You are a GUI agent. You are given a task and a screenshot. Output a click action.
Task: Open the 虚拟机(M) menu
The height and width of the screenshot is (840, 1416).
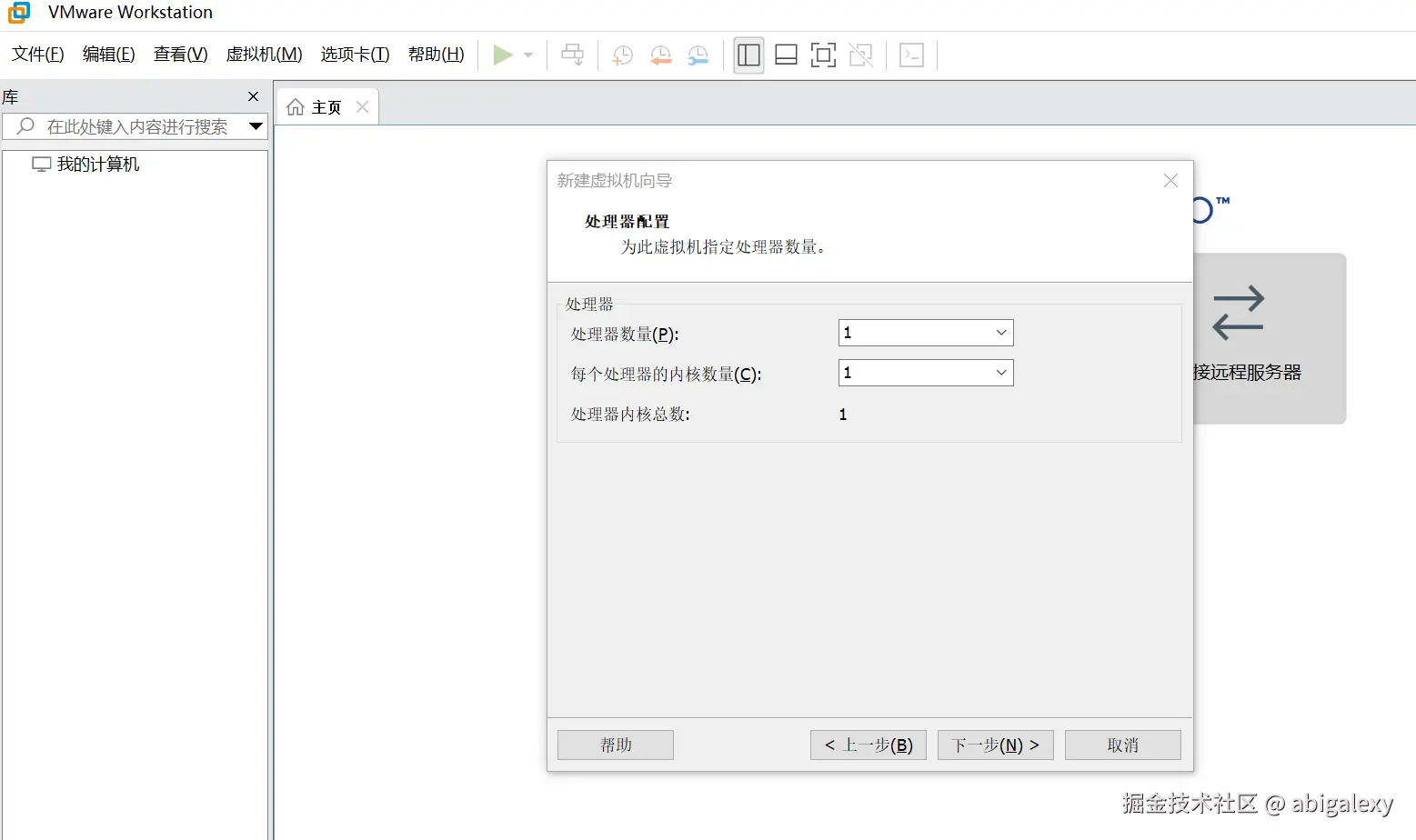coord(264,55)
